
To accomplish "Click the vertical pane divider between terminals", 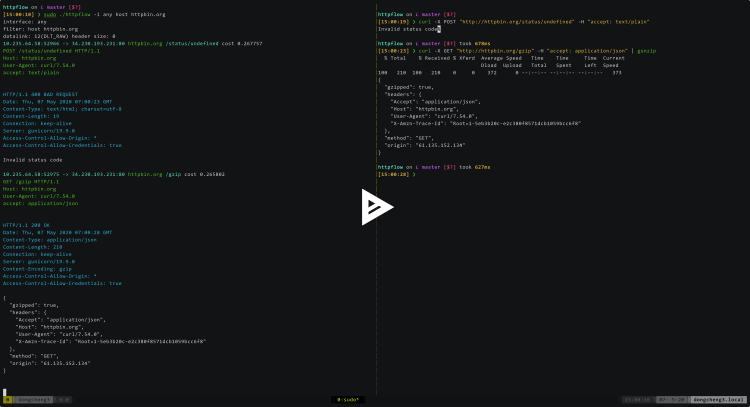I will pyautogui.click(x=376, y=300).
